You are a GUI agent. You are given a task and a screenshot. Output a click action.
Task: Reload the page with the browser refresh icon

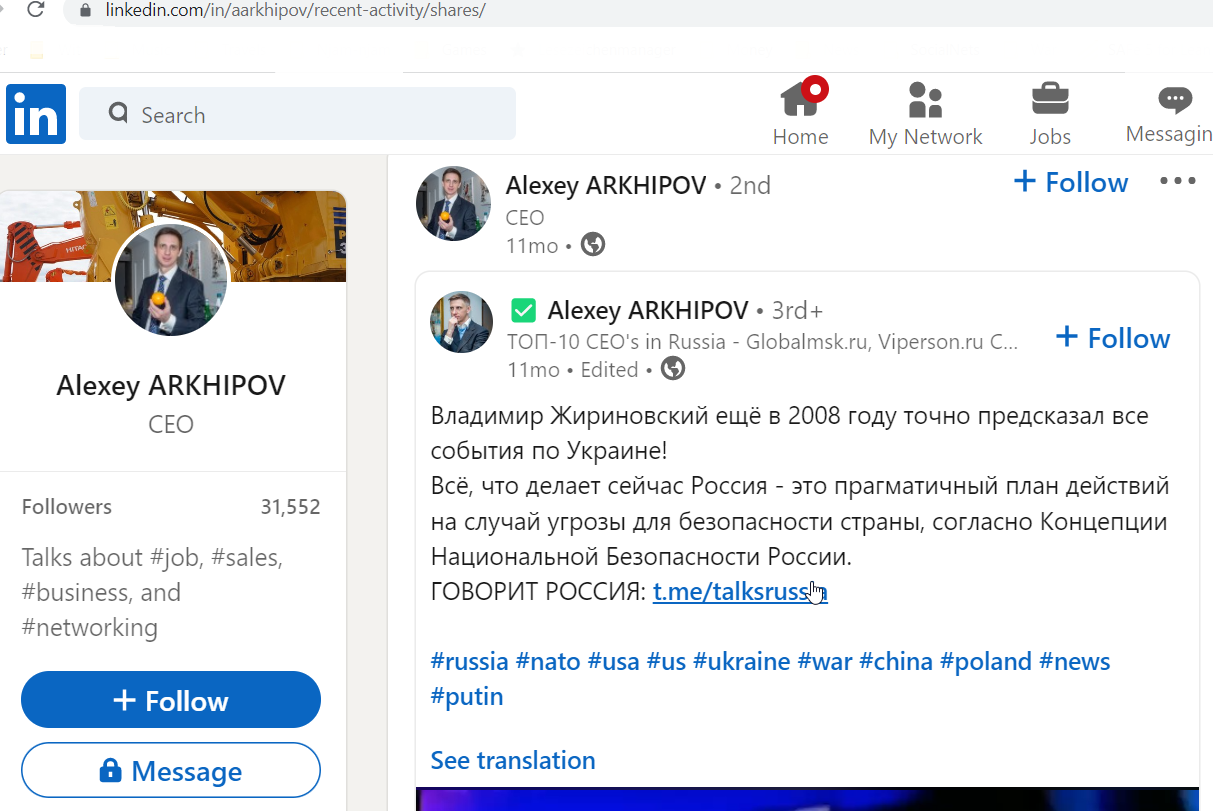coord(35,11)
